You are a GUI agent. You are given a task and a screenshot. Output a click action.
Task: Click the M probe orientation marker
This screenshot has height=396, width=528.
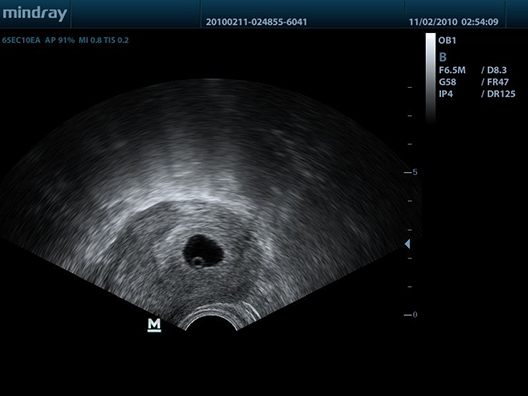click(x=154, y=325)
